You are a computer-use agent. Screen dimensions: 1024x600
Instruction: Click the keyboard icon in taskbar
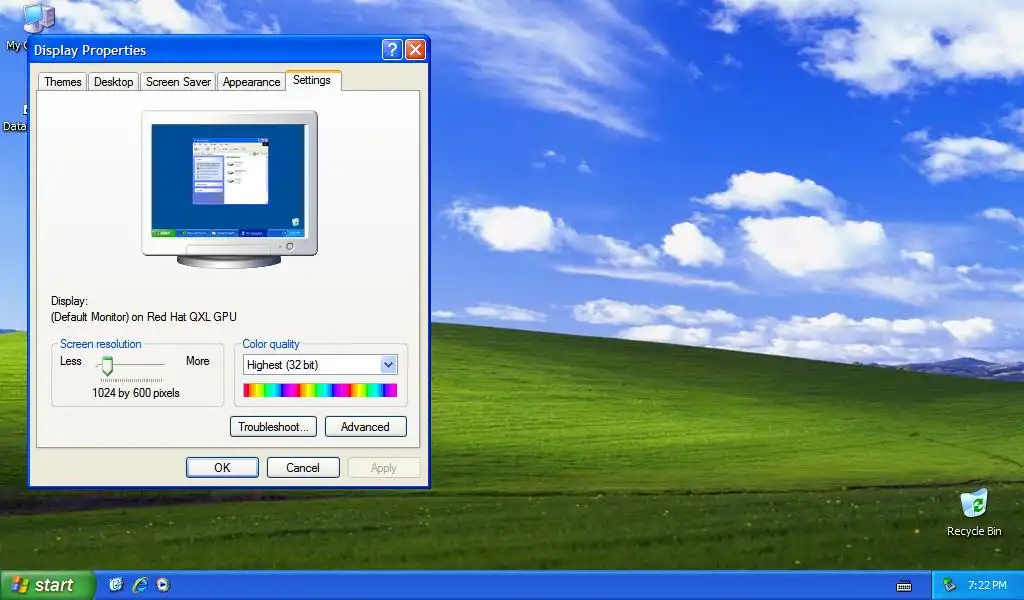904,586
